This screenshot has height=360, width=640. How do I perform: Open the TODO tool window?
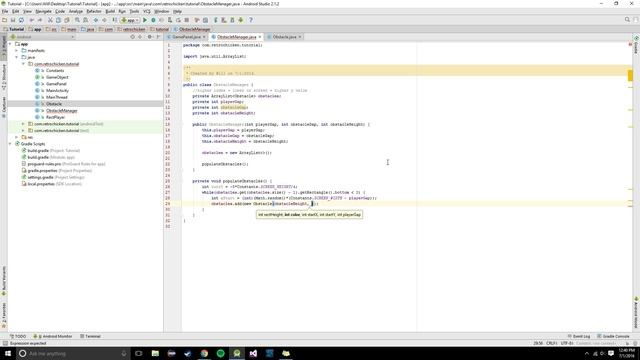(x=18, y=336)
